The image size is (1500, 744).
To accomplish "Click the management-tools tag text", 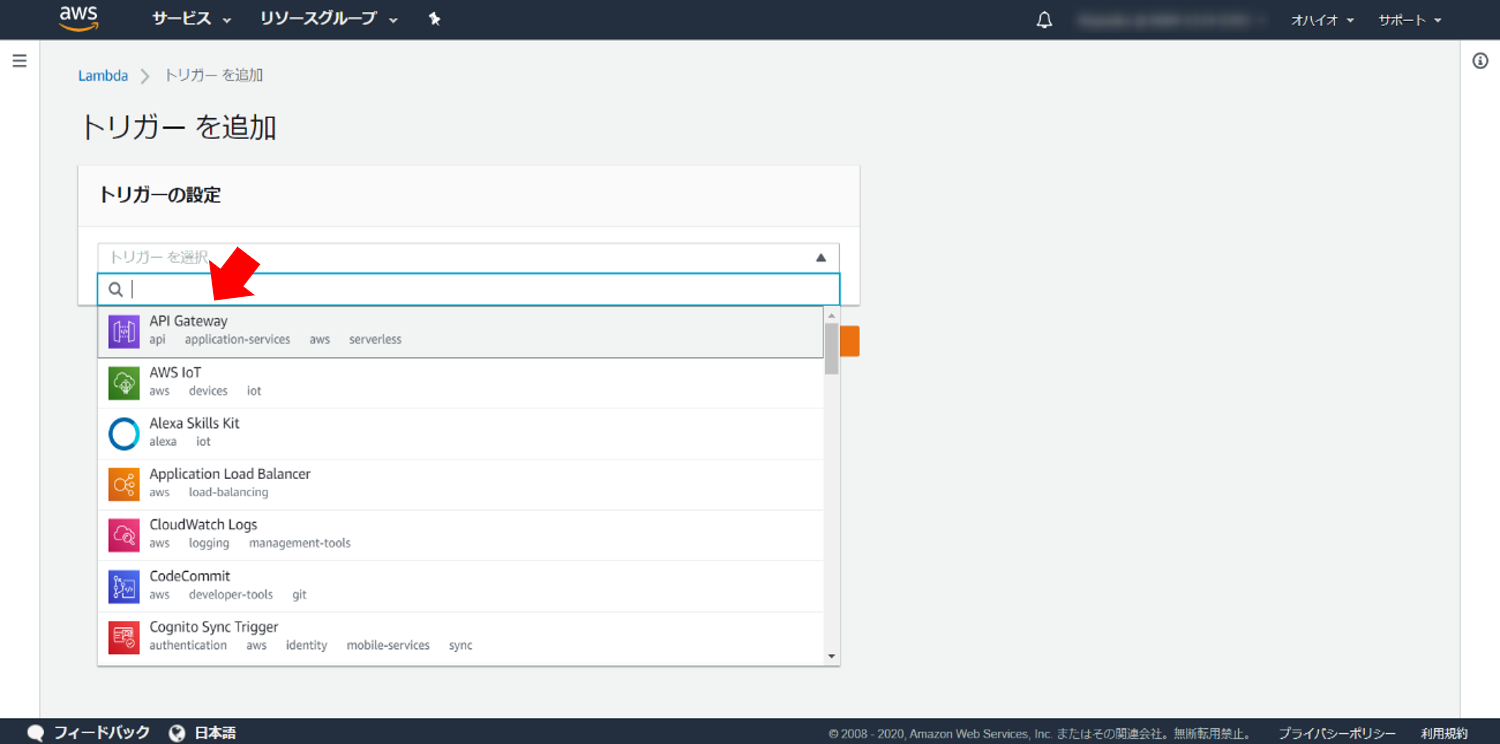I will click(300, 543).
